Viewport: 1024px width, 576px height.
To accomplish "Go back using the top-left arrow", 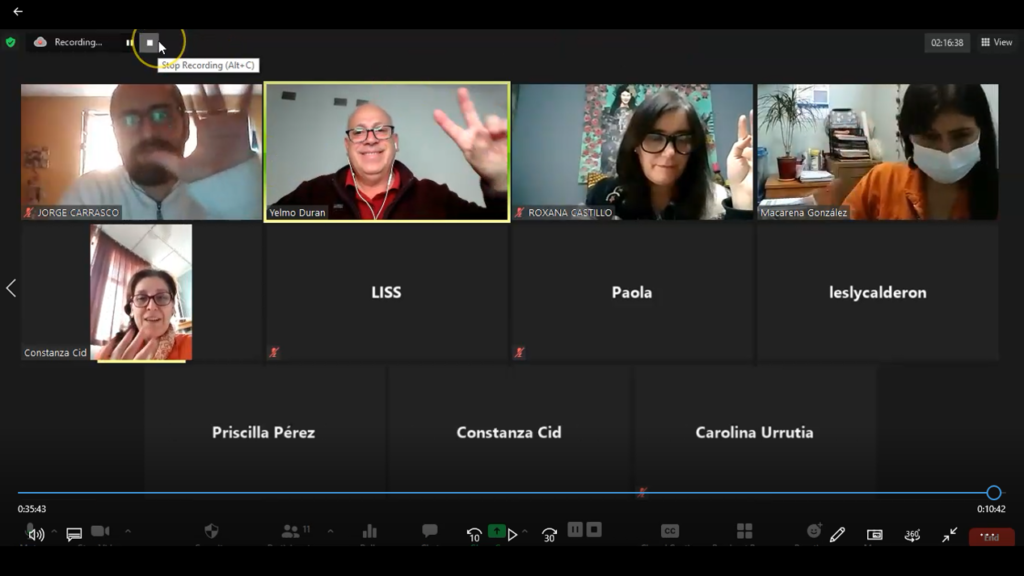I will (x=17, y=12).
